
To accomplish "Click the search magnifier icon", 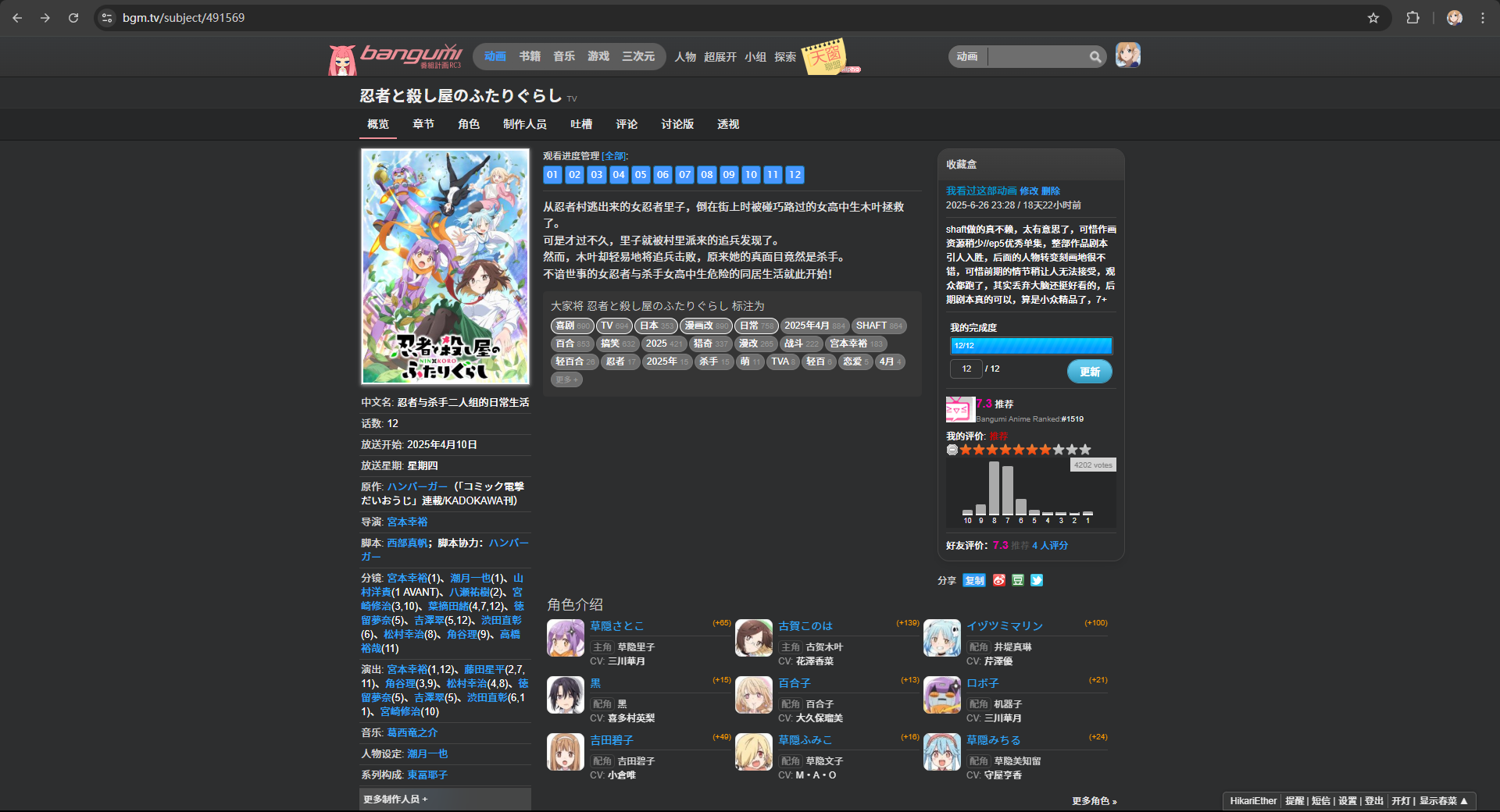I will [x=1095, y=57].
